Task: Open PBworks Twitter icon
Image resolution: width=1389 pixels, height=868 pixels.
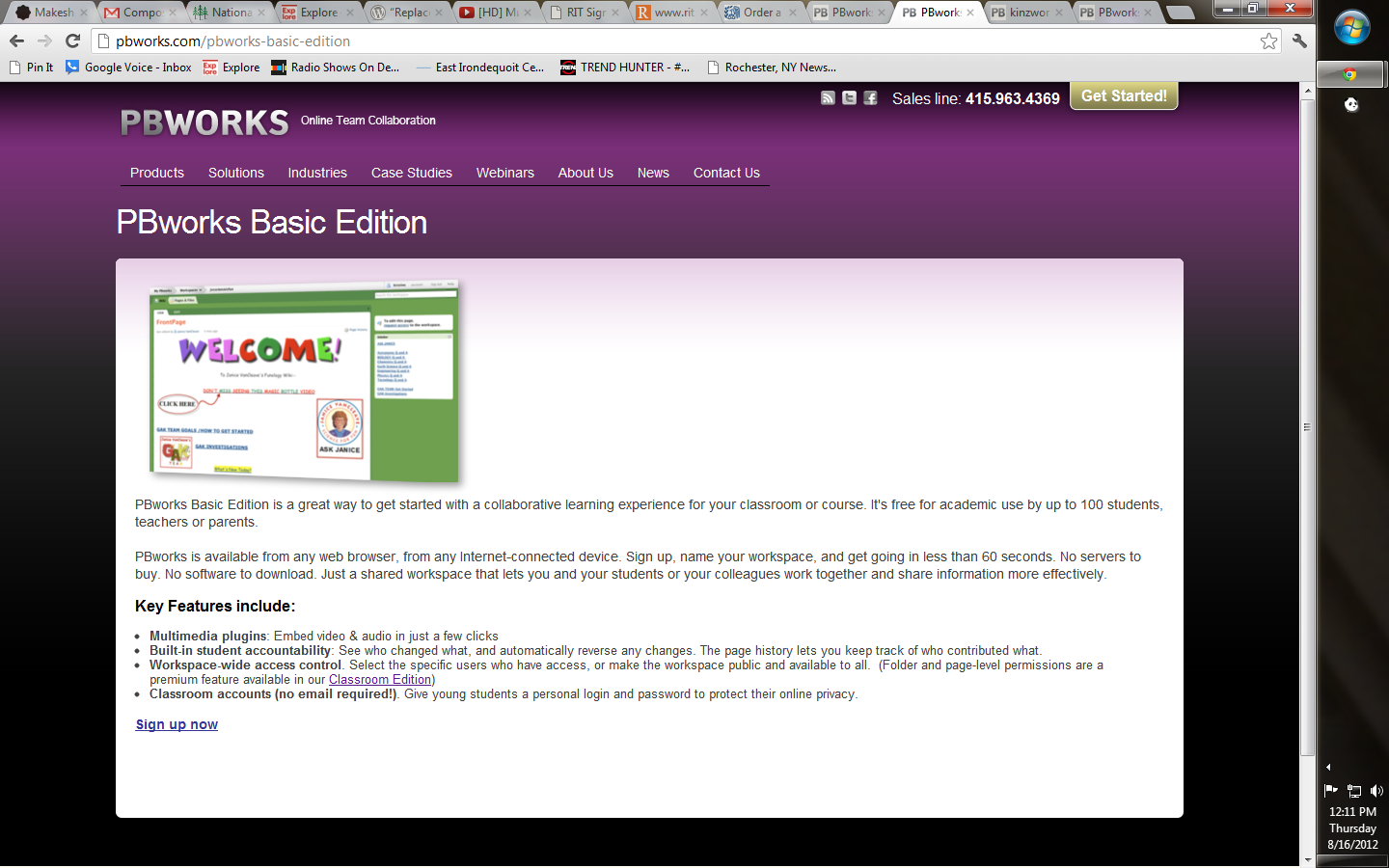Action: (x=849, y=97)
